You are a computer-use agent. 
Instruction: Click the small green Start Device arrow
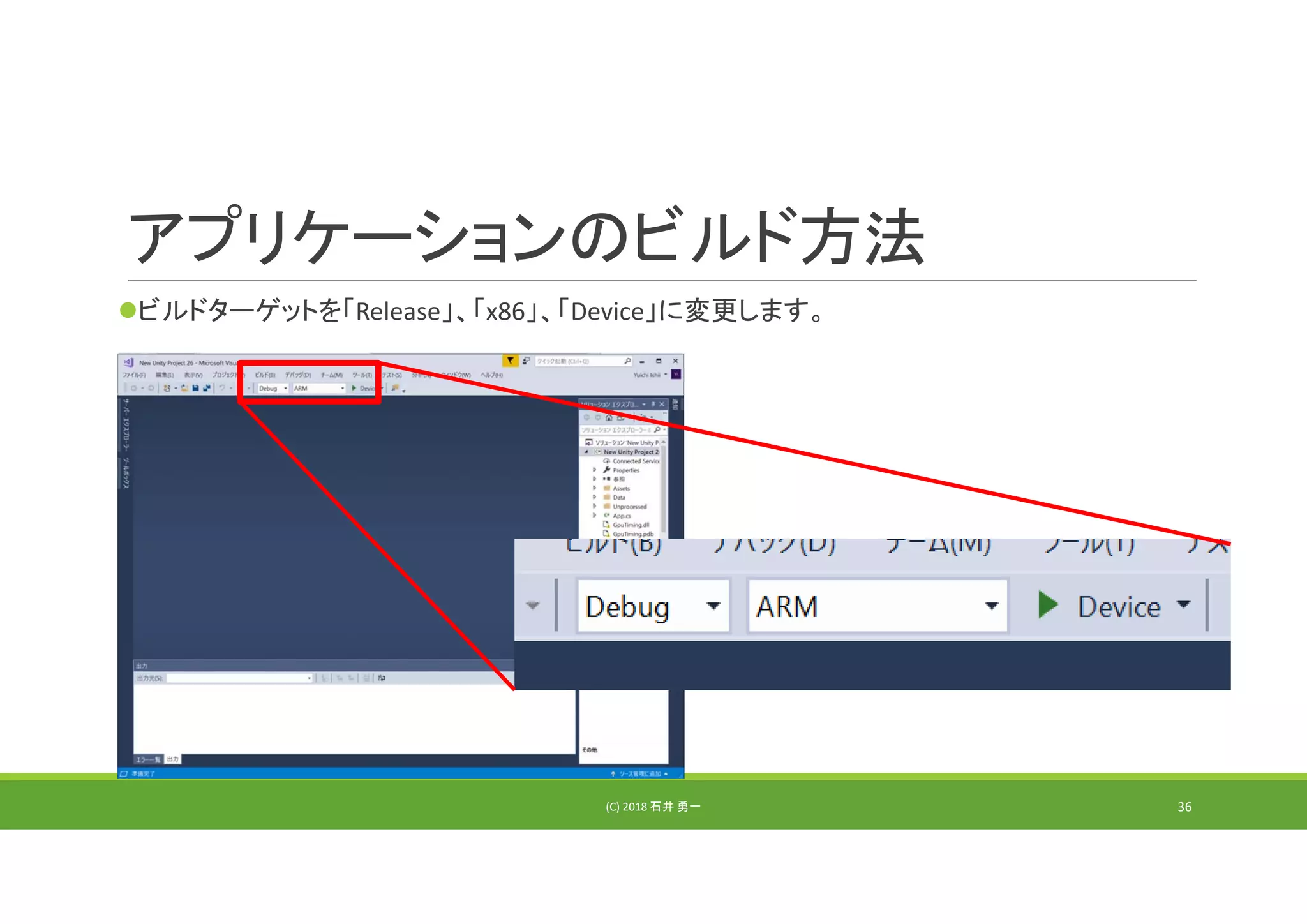pyautogui.click(x=354, y=388)
